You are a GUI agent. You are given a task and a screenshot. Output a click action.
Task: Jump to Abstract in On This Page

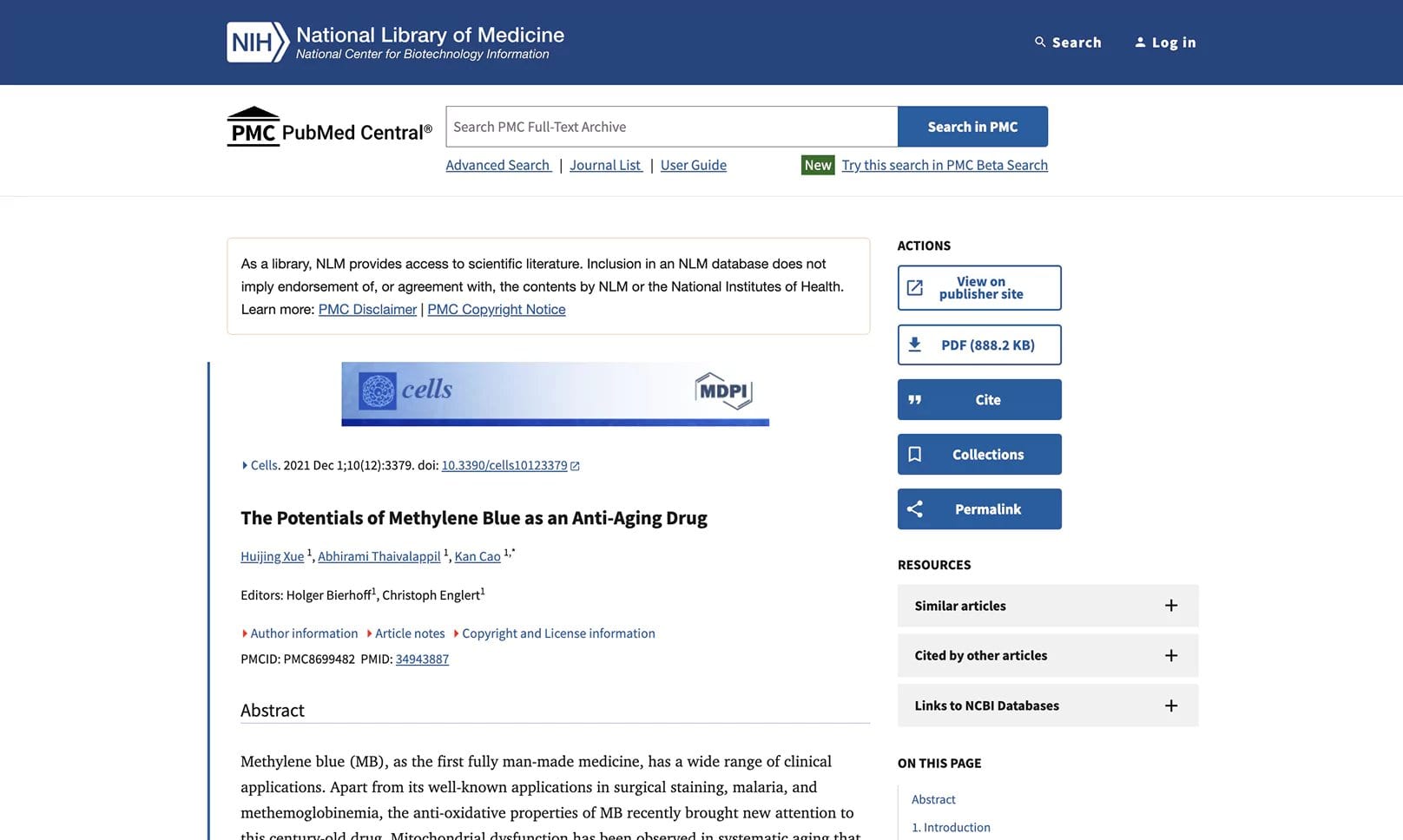tap(933, 799)
